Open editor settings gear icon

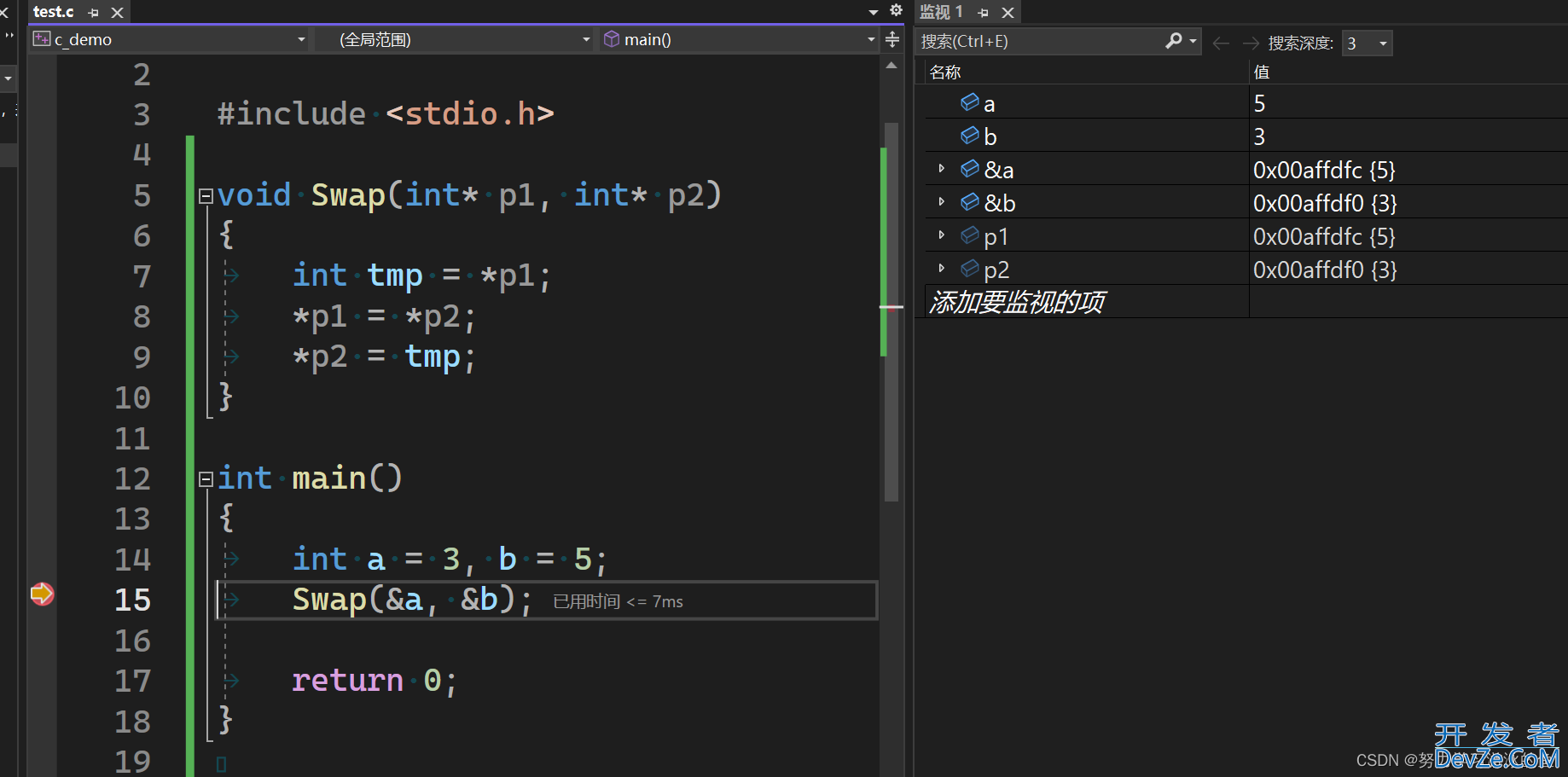[896, 10]
